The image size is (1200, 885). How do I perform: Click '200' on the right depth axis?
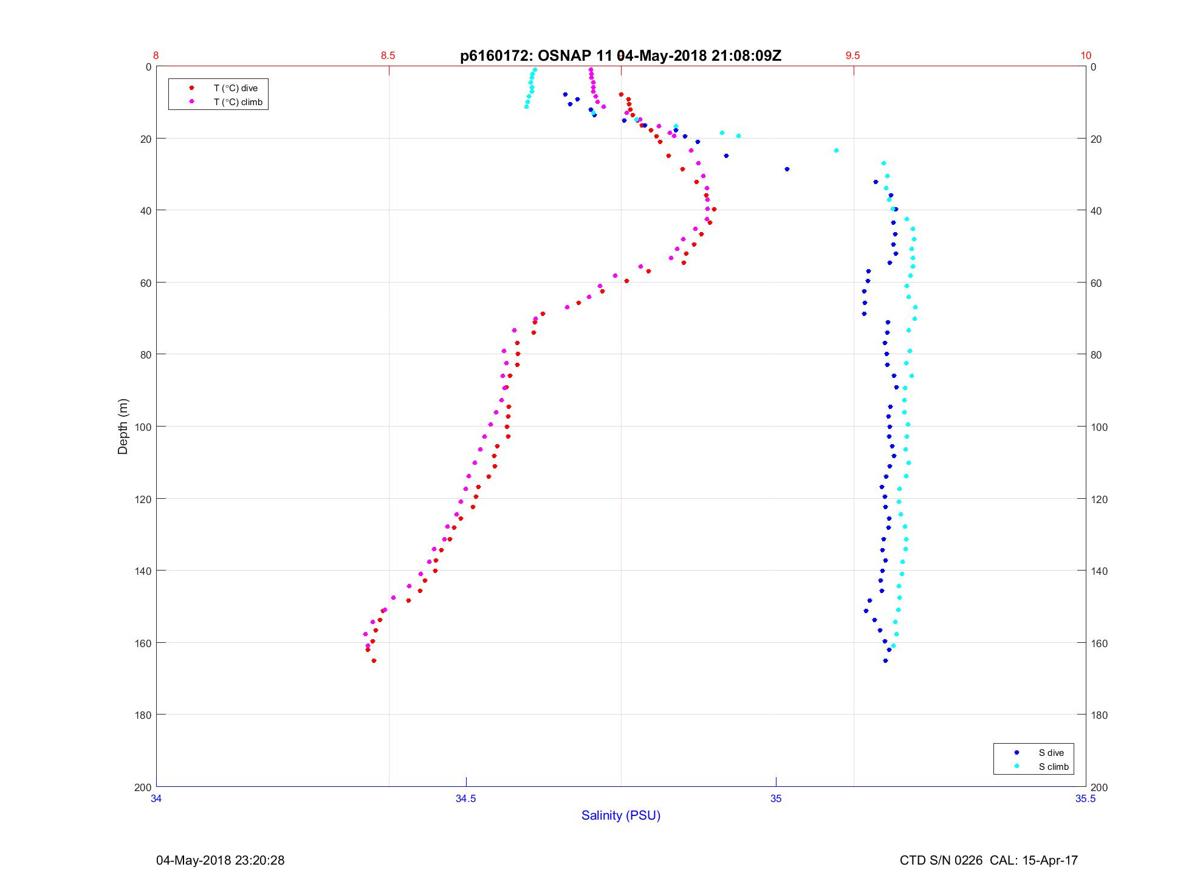[x=1100, y=787]
